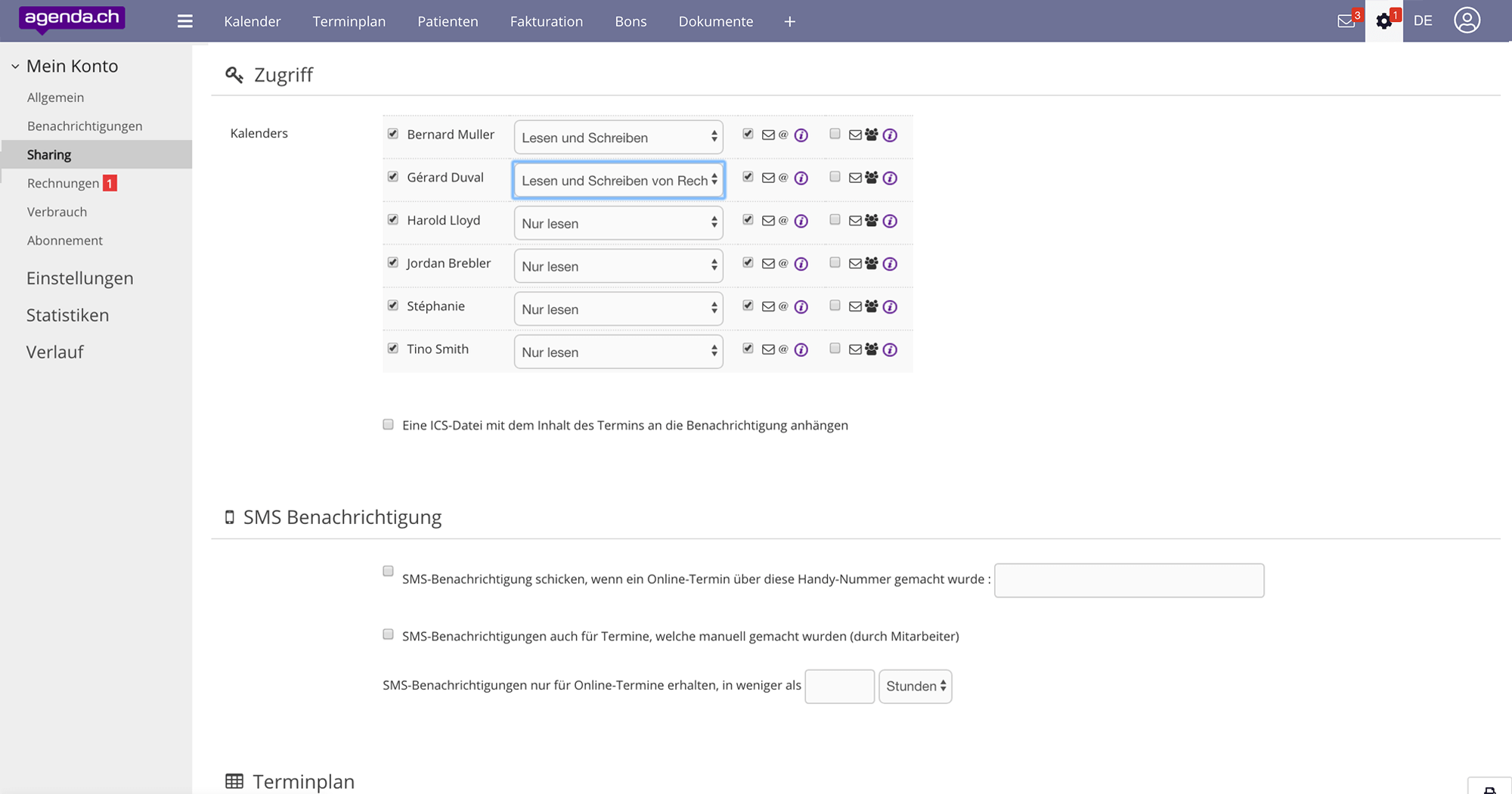Open access dropdown for Bernard Muller
Image resolution: width=1512 pixels, height=794 pixels.
pos(618,138)
